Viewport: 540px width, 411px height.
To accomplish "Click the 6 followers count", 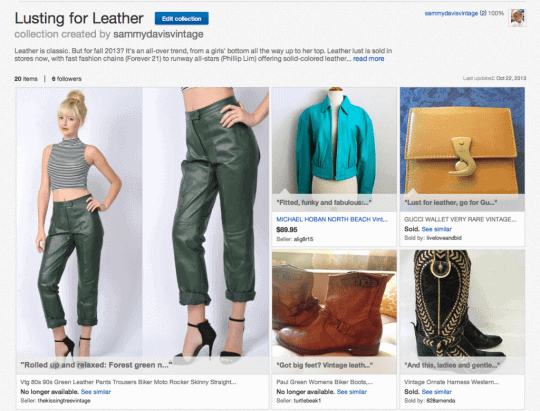I will tap(66, 79).
